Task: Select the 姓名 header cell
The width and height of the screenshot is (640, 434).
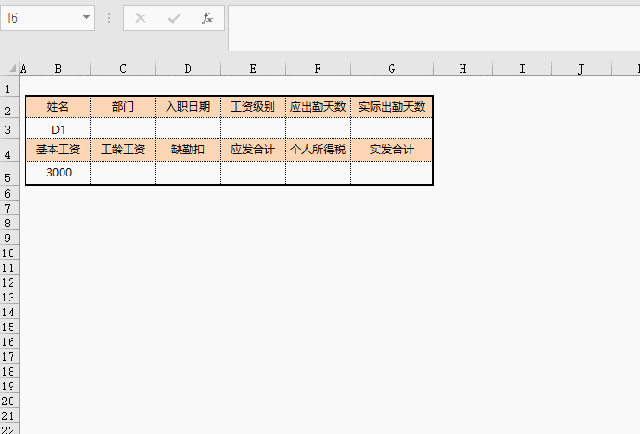Action: (x=58, y=107)
